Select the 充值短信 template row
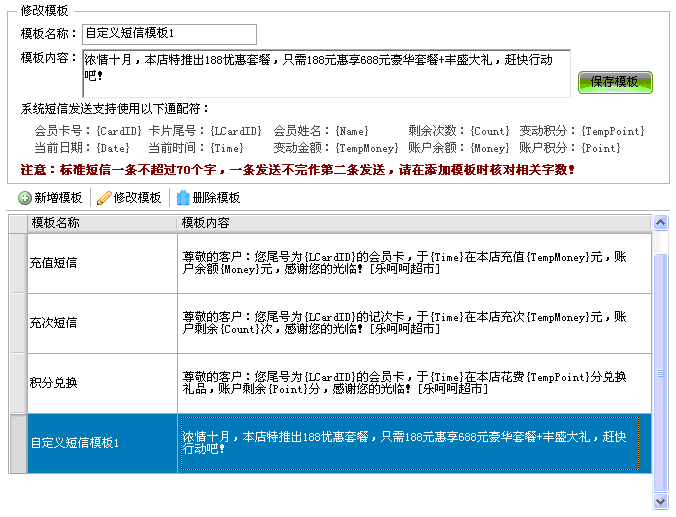Screen dimensions: 676x517 pyautogui.click(x=102, y=263)
